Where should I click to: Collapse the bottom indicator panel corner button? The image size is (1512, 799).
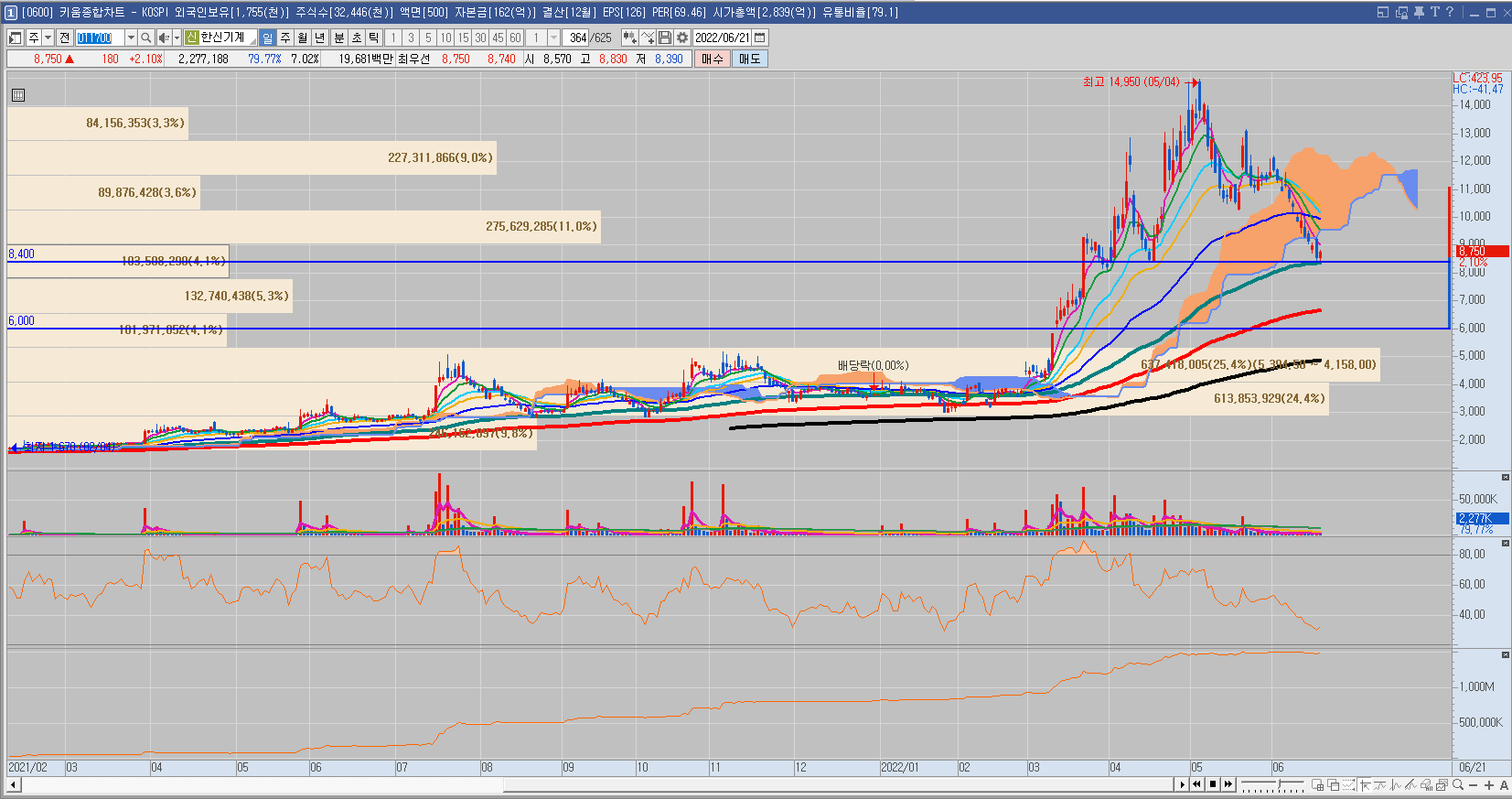pyautogui.click(x=1505, y=654)
